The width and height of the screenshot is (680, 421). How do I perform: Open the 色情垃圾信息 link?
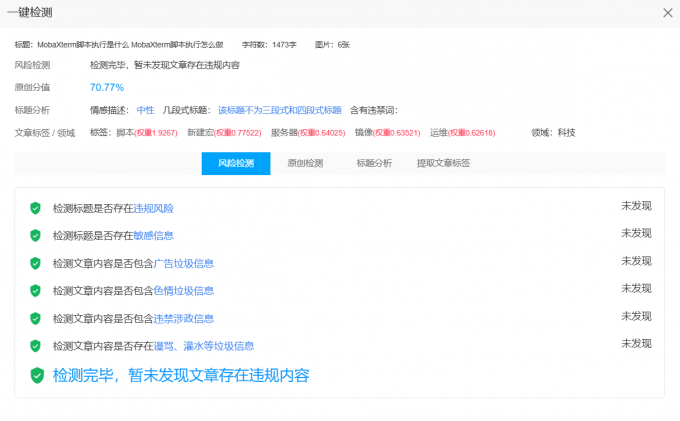(183, 291)
